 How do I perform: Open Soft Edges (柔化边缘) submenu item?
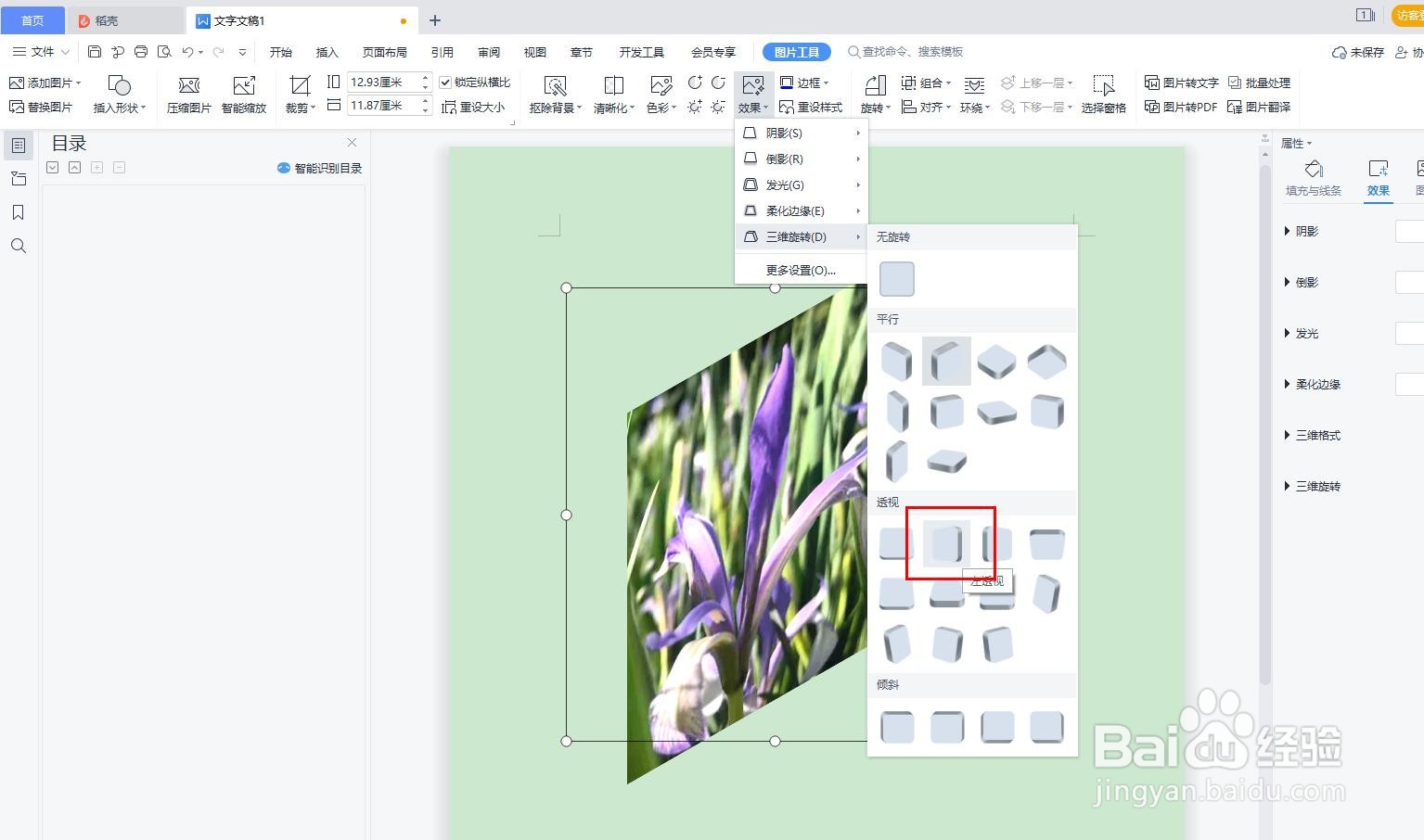click(802, 210)
